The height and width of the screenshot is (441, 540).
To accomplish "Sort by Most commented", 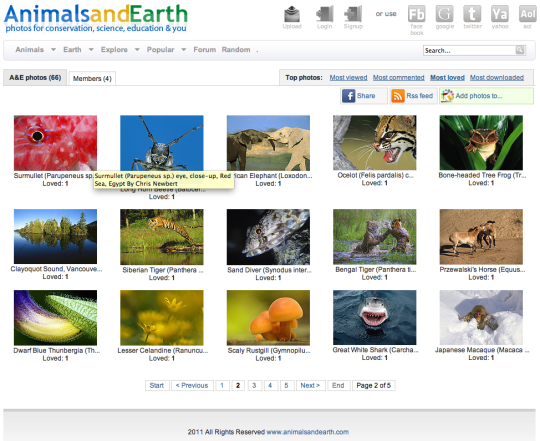I will pos(398,77).
